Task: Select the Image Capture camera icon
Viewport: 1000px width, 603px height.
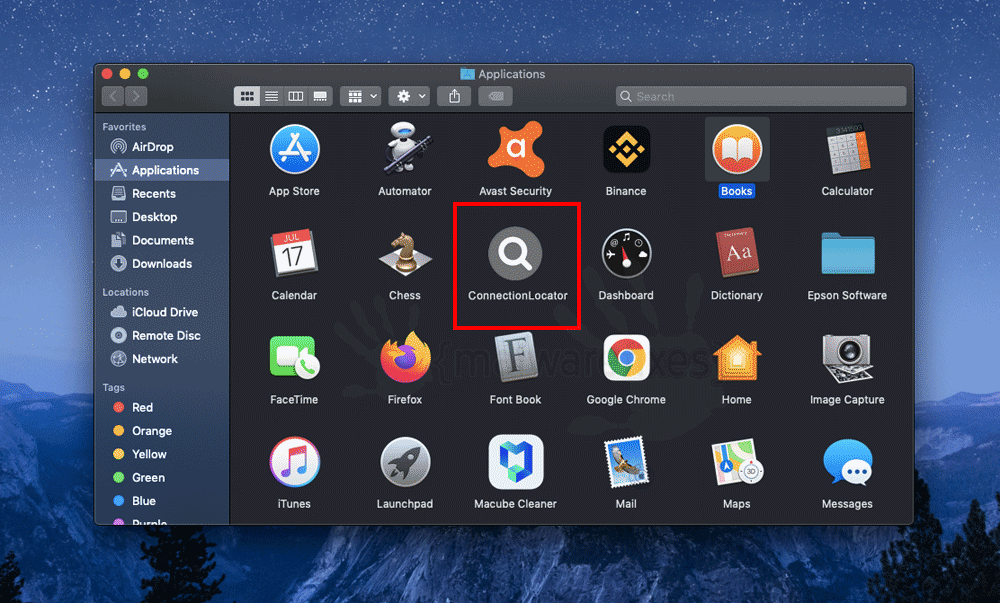Action: tap(848, 358)
